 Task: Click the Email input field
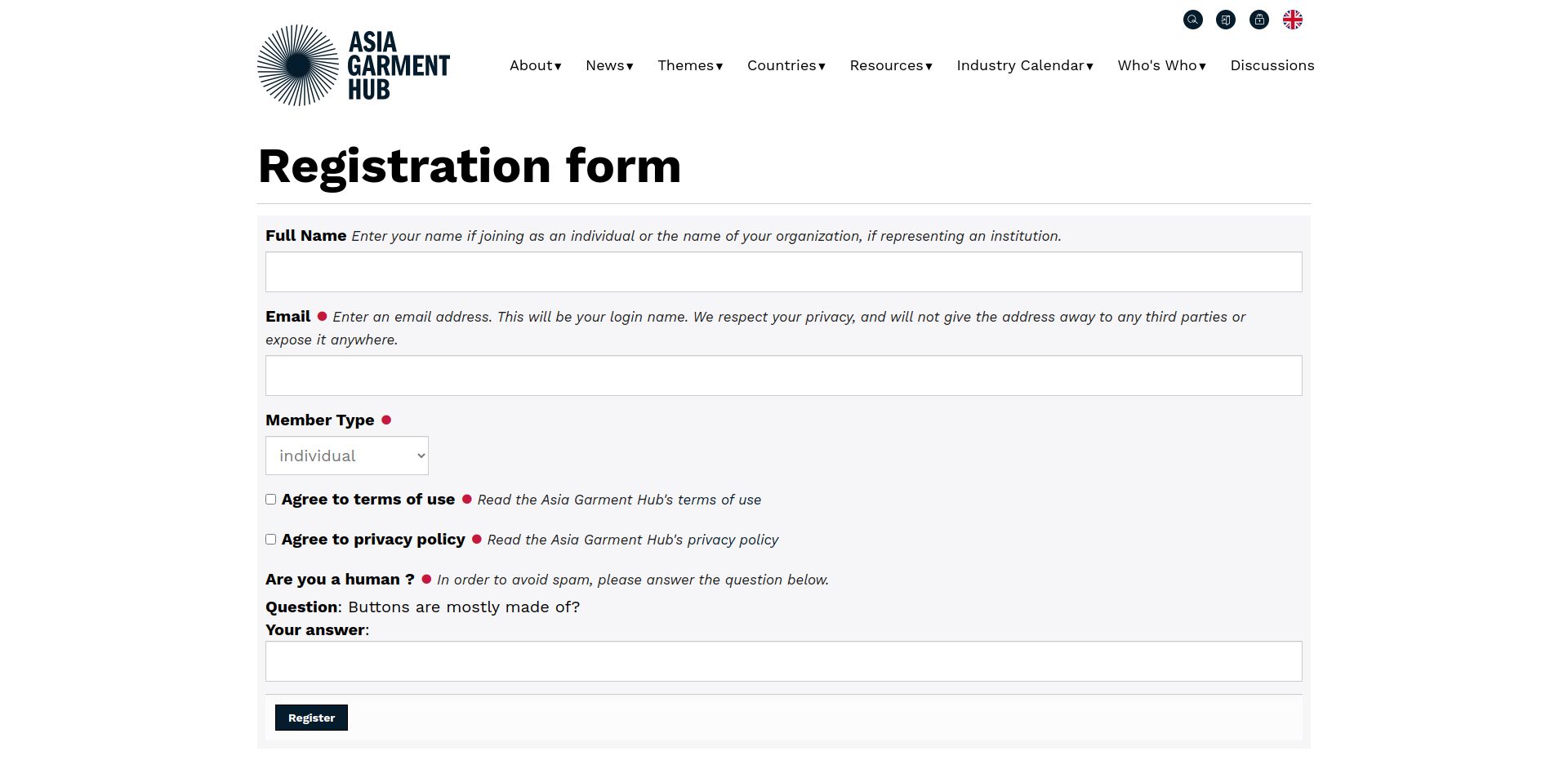(784, 375)
